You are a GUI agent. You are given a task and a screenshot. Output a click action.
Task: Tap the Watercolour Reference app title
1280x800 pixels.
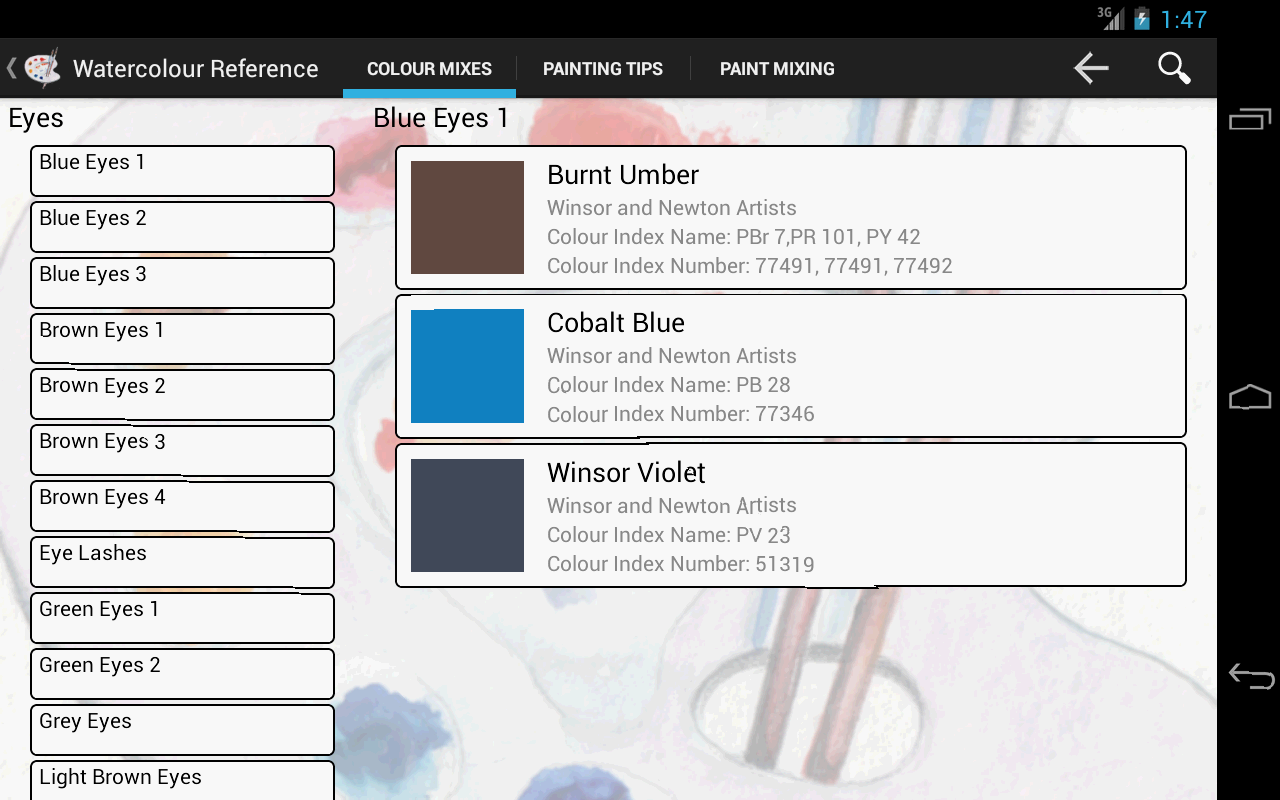click(196, 69)
